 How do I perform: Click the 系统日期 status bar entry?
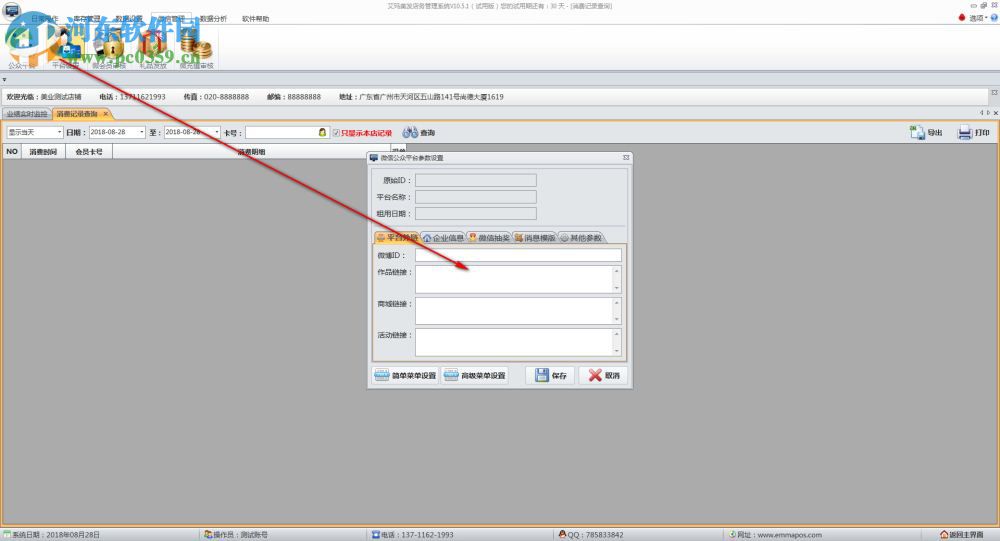coord(52,535)
